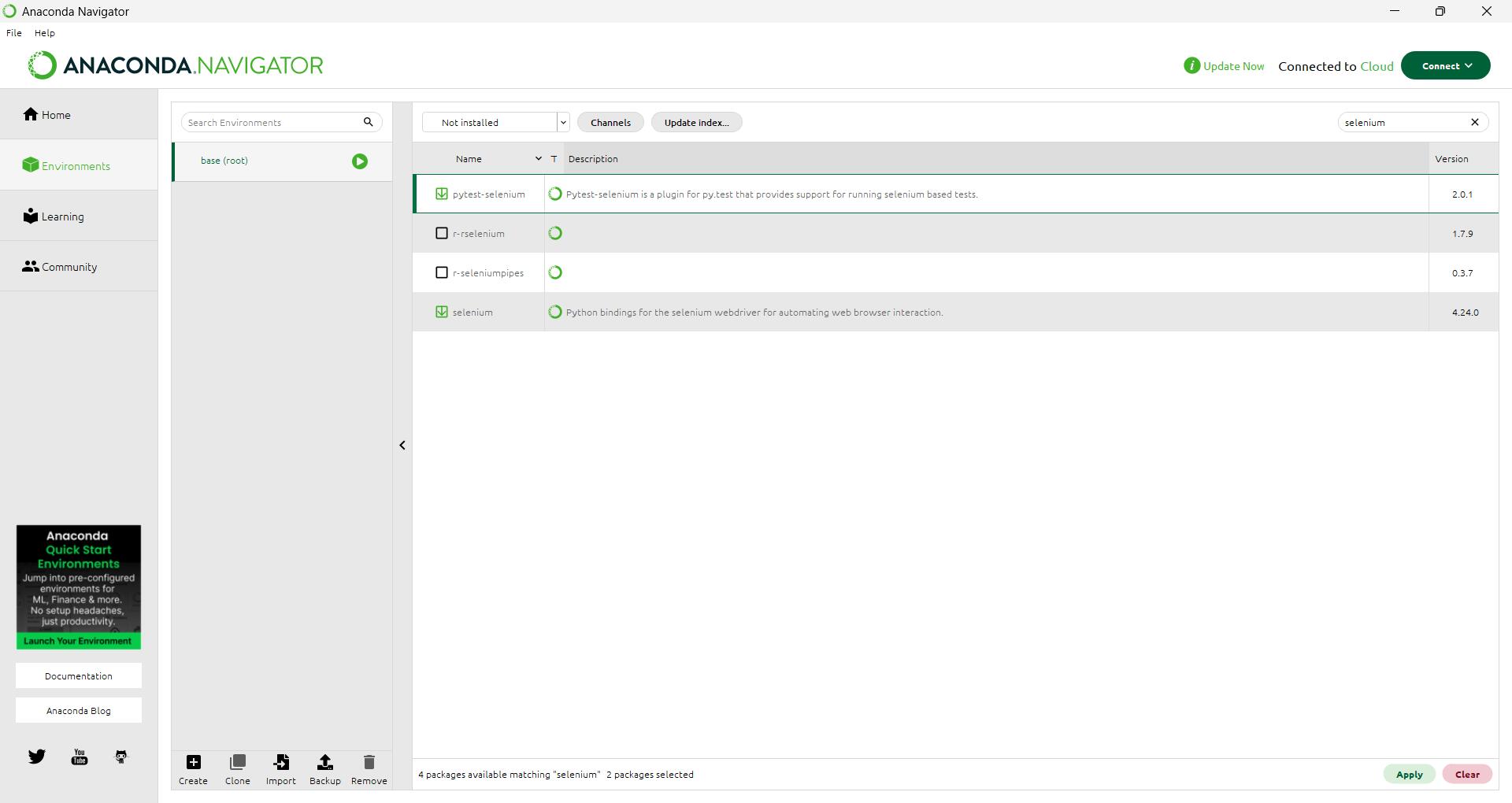Click the r-rselenium package type icon
The height and width of the screenshot is (803, 1512).
pos(555,233)
